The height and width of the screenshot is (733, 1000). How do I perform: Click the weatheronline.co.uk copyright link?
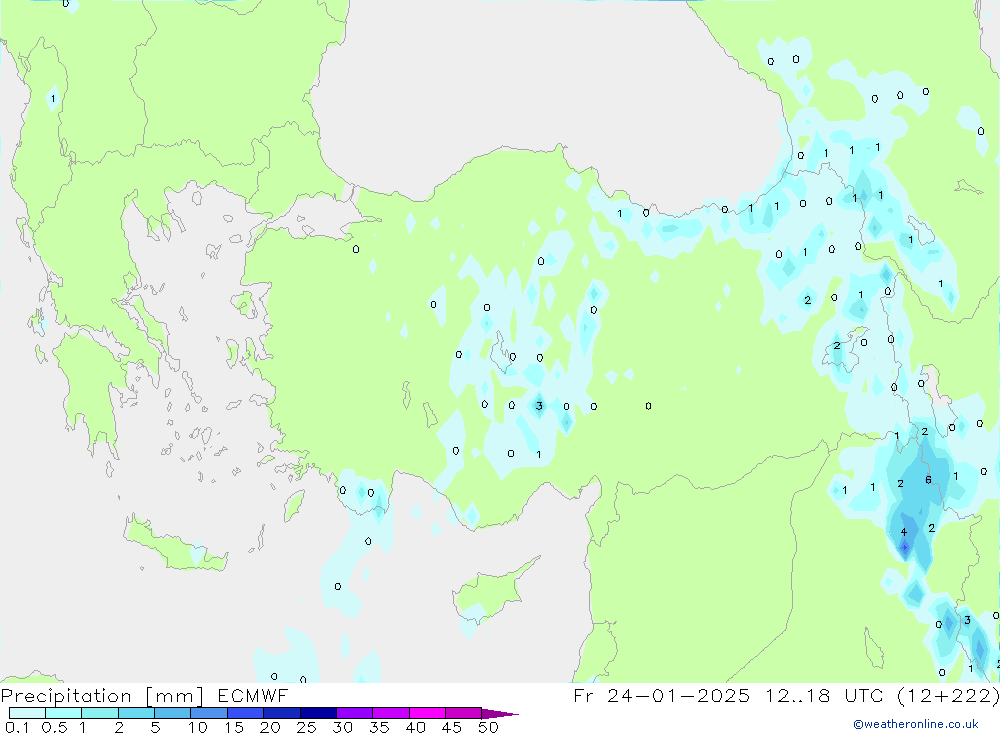pyautogui.click(x=915, y=724)
